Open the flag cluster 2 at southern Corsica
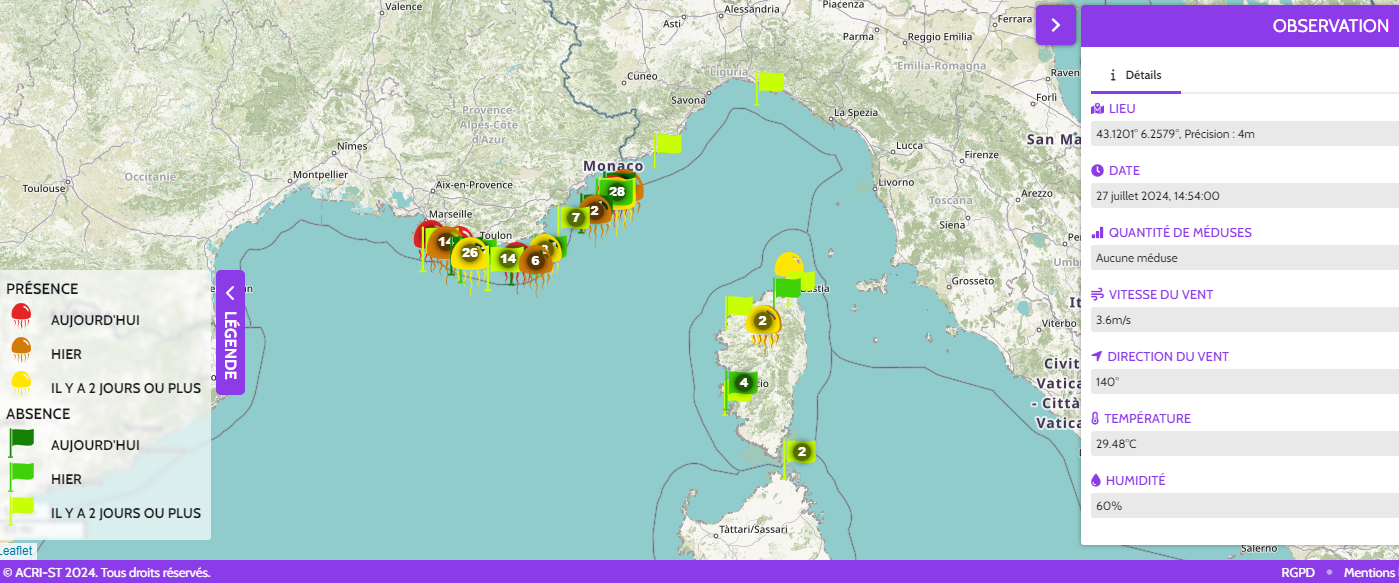1399x583 pixels. point(801,452)
